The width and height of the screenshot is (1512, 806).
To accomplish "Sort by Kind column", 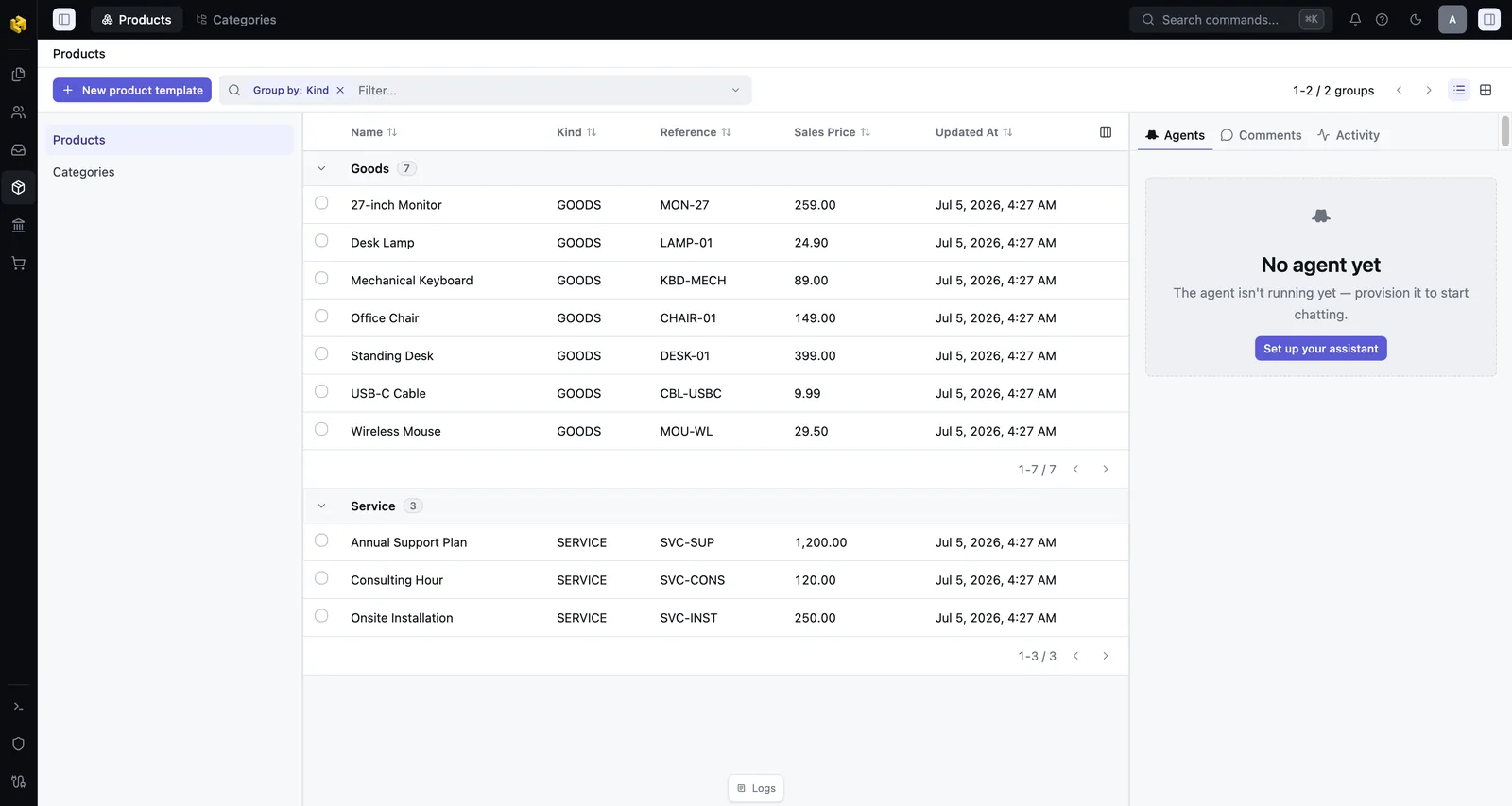I will click(x=576, y=132).
